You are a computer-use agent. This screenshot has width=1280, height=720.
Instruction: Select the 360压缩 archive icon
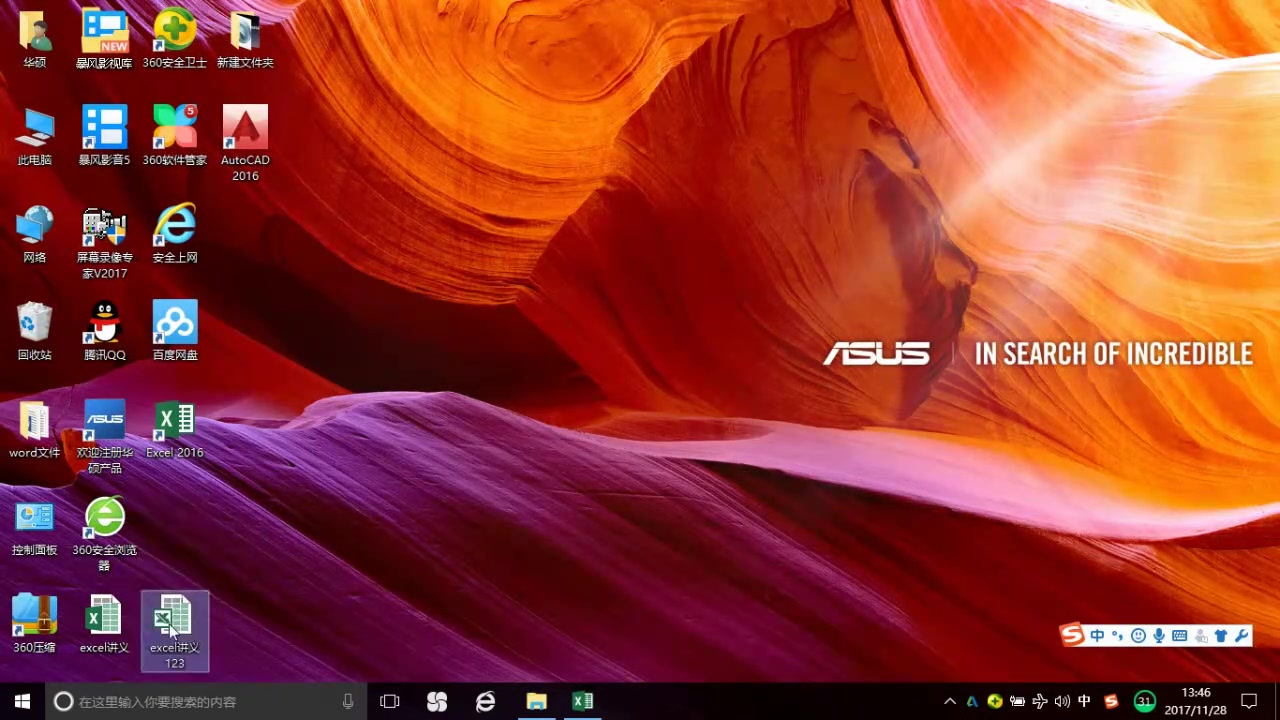(x=35, y=625)
